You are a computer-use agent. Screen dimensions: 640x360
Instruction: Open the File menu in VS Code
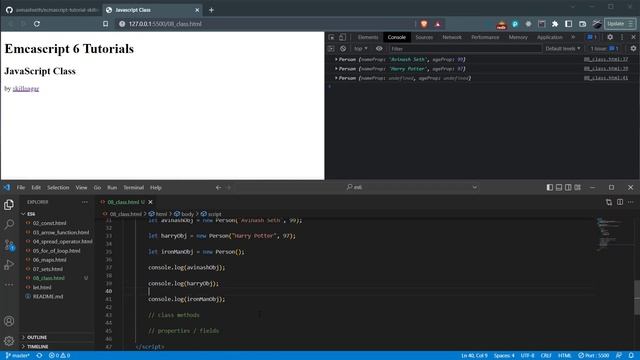[x=21, y=187]
